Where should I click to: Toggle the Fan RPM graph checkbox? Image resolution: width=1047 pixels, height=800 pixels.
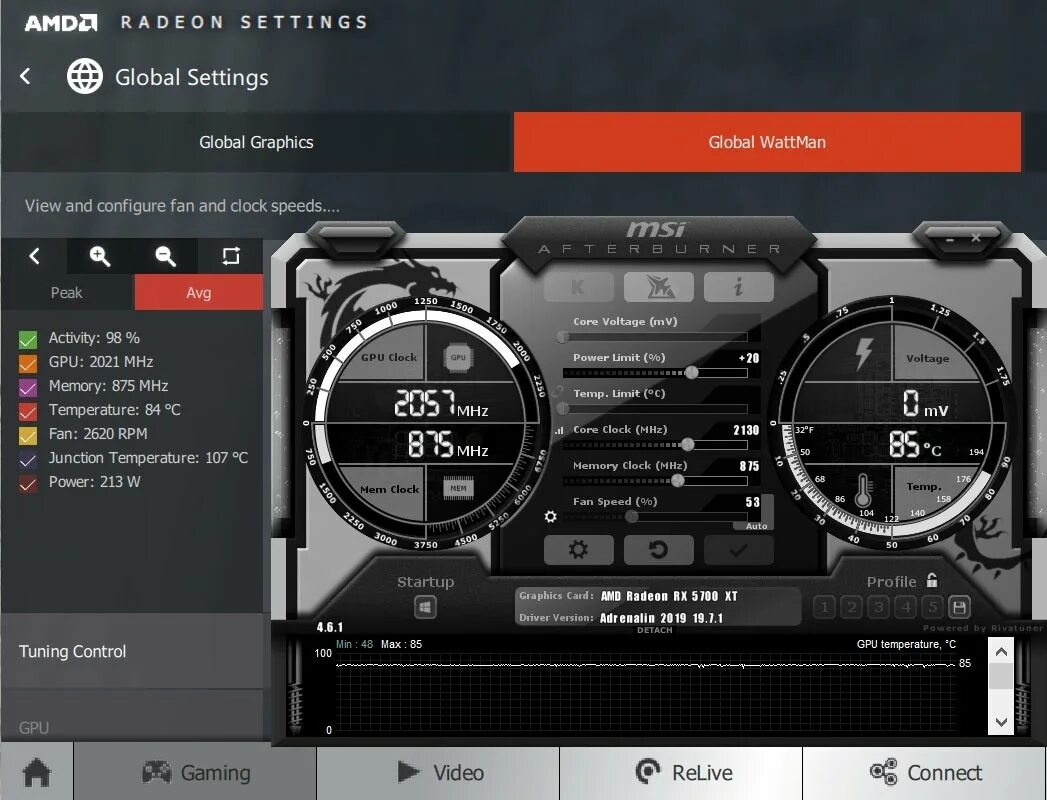[28, 436]
